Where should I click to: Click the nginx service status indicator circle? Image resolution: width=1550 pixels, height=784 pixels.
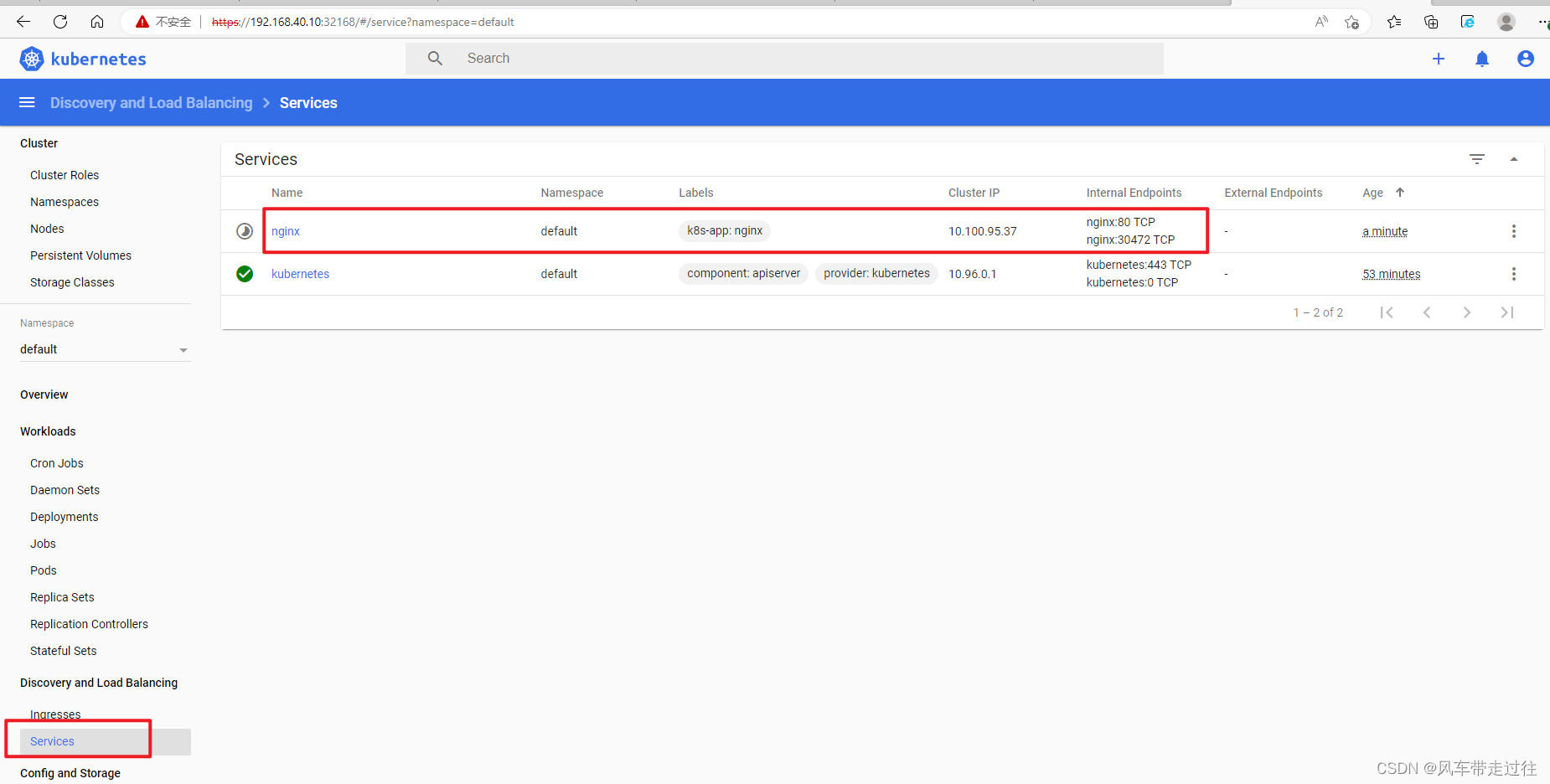[x=244, y=231]
